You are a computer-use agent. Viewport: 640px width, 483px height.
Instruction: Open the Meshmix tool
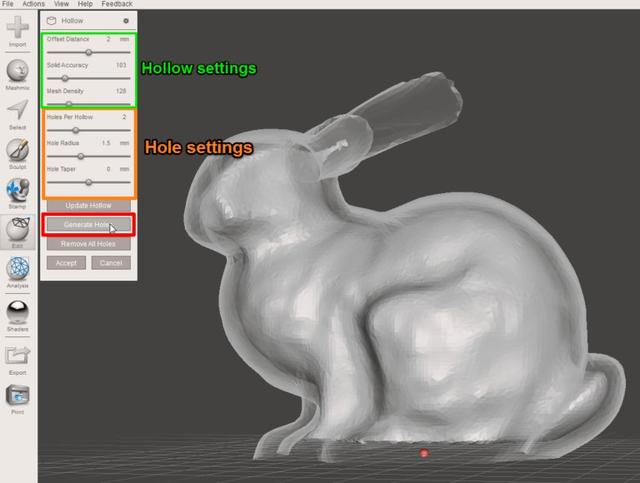(x=17, y=72)
